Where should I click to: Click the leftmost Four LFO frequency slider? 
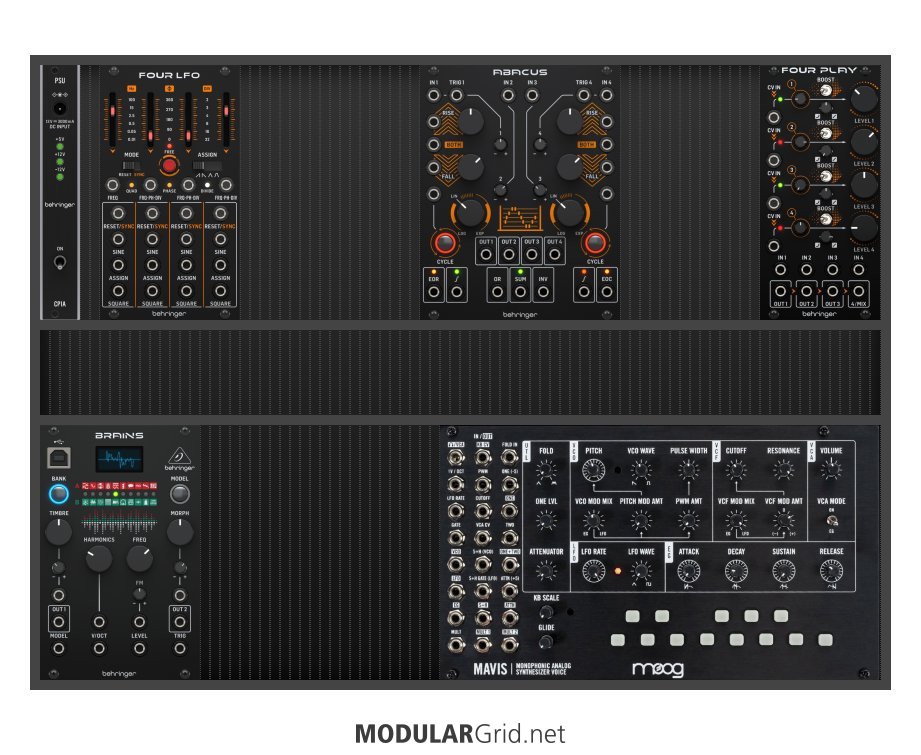pos(113,120)
